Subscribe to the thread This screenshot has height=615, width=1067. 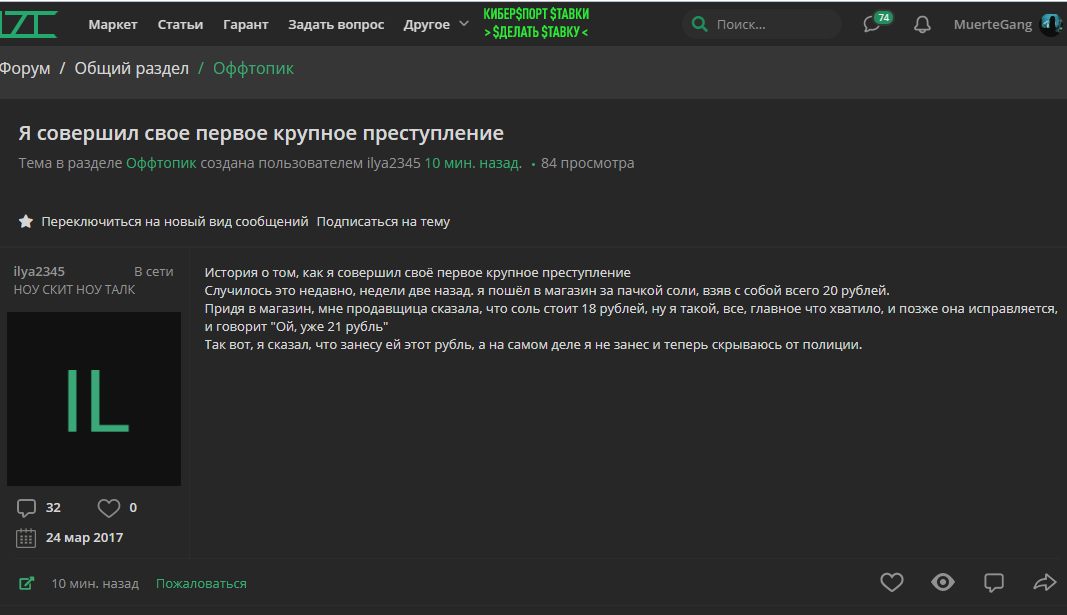[x=383, y=222]
